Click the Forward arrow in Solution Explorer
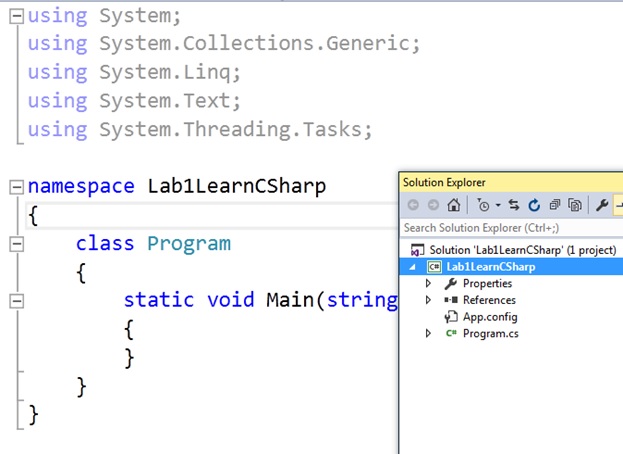Screen dimensions: 623x454 click(x=433, y=205)
